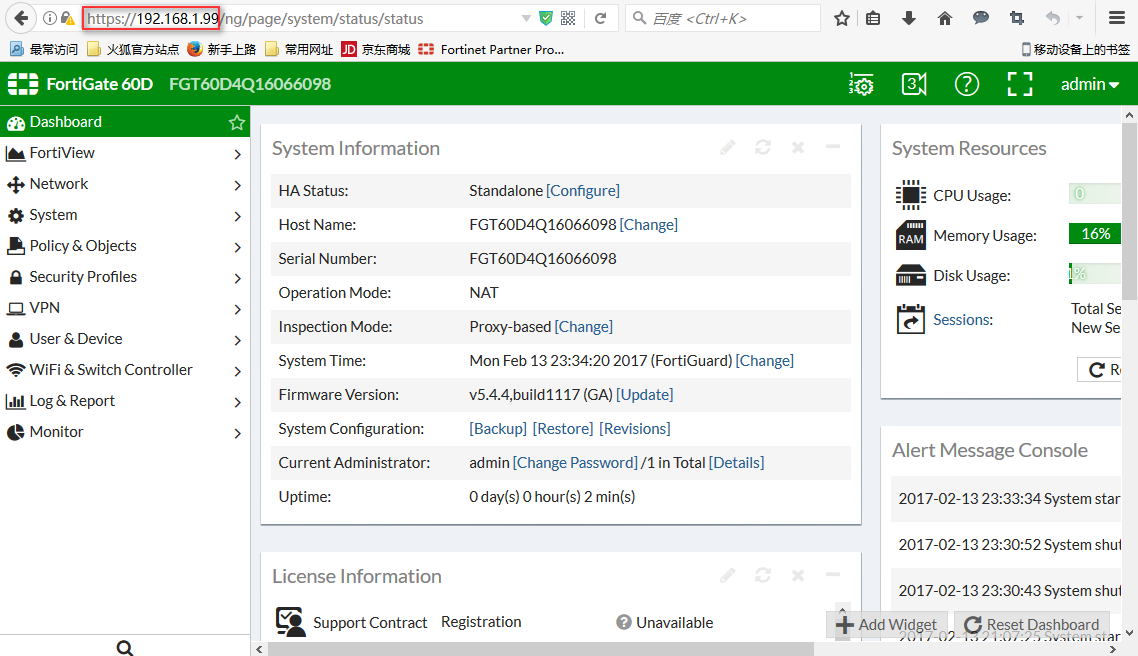Expand the System menu chevron
This screenshot has width=1138, height=656.
click(x=237, y=216)
